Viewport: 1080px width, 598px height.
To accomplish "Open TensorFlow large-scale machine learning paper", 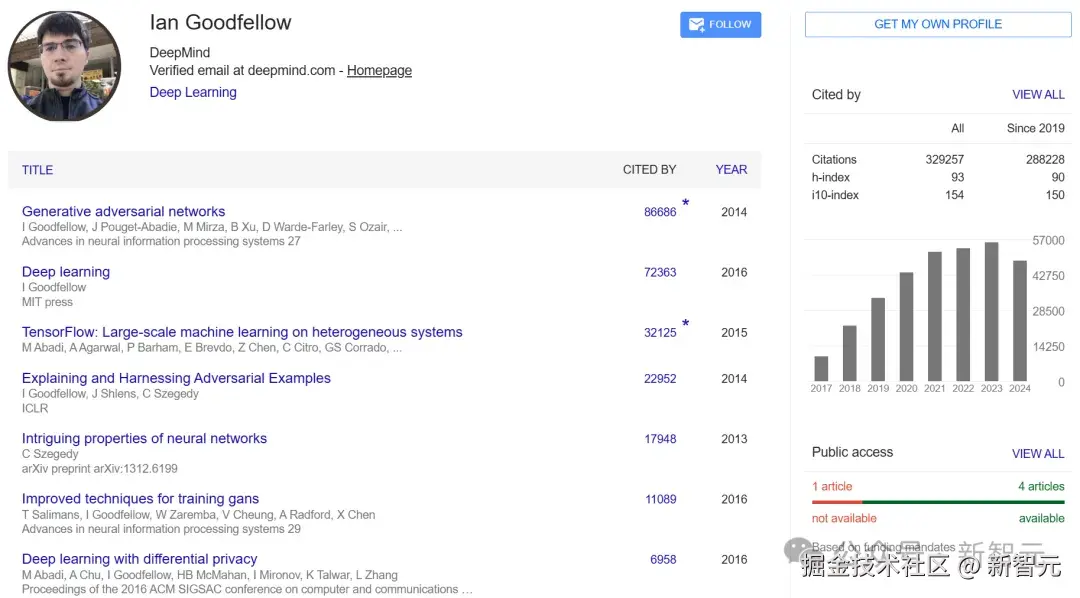I will point(242,332).
